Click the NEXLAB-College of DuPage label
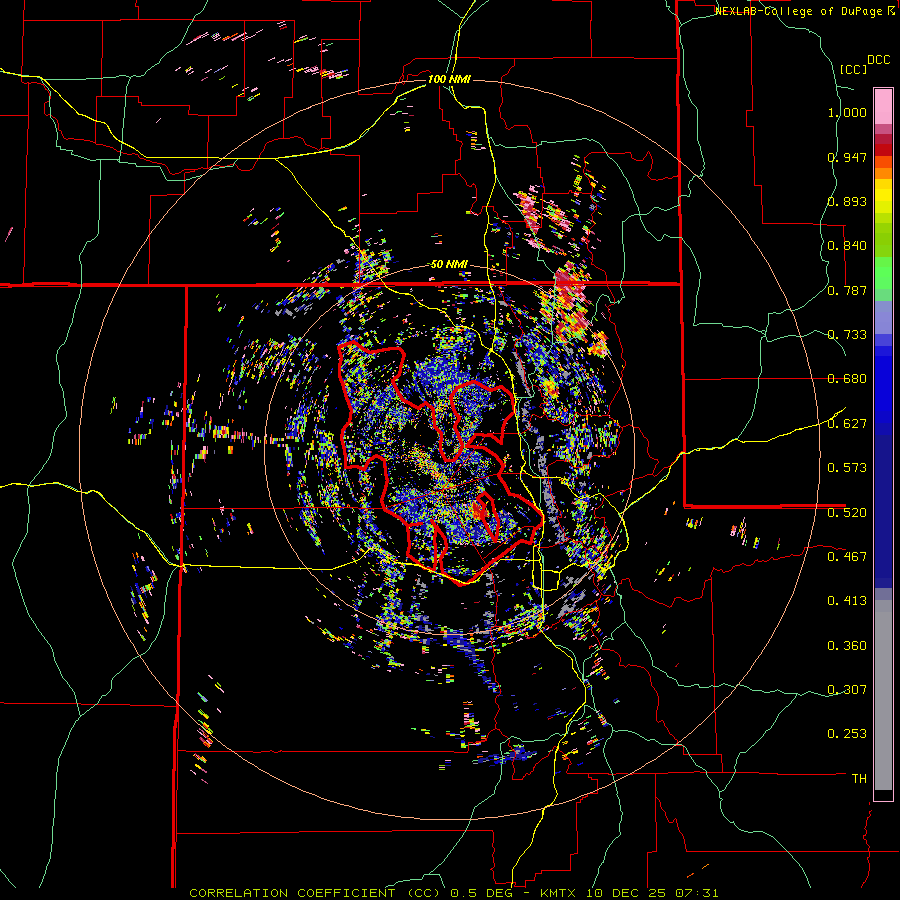Viewport: 900px width, 900px height. coord(800,11)
